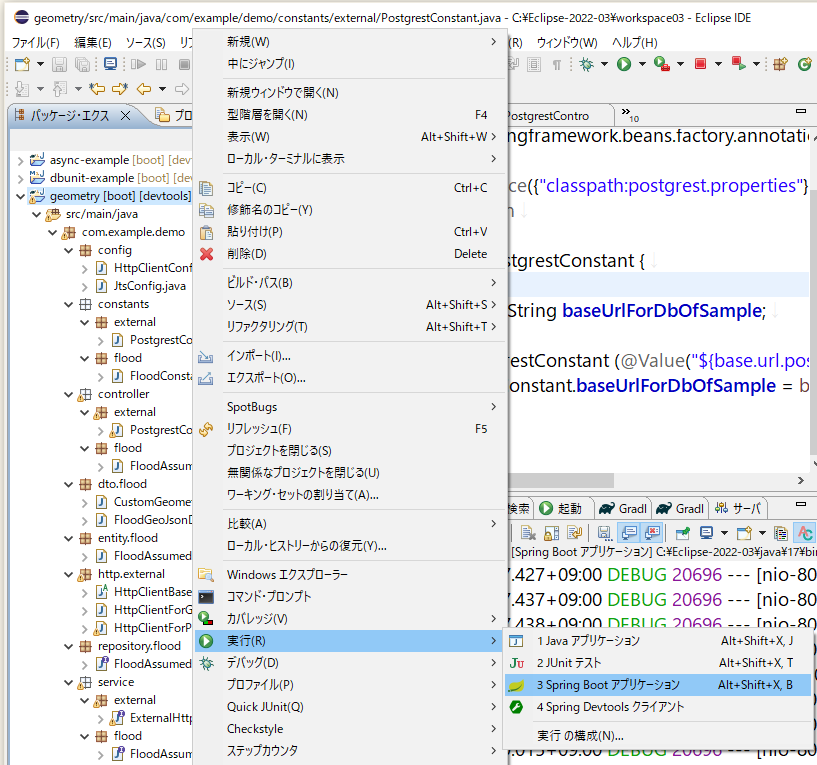Start debugging with the bug toolbar icon
817x765 pixels.
pos(588,64)
